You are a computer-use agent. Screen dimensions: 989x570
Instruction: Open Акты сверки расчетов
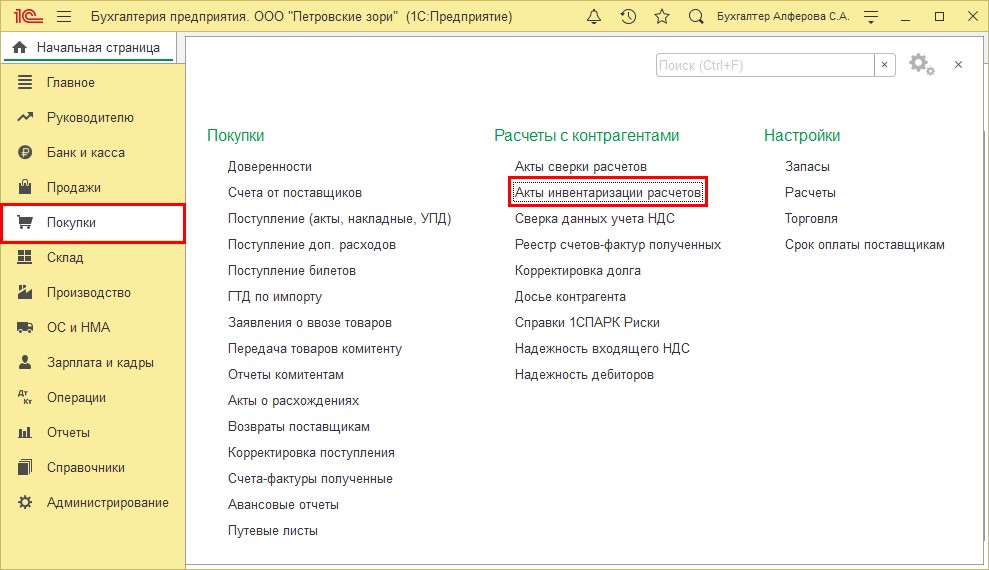click(x=581, y=166)
